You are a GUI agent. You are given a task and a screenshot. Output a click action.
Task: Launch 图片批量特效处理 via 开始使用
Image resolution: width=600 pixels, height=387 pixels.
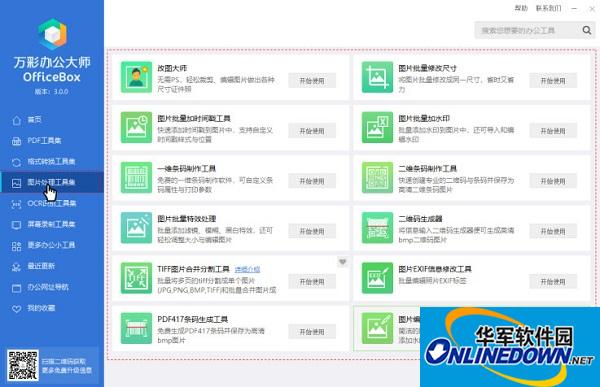(312, 231)
